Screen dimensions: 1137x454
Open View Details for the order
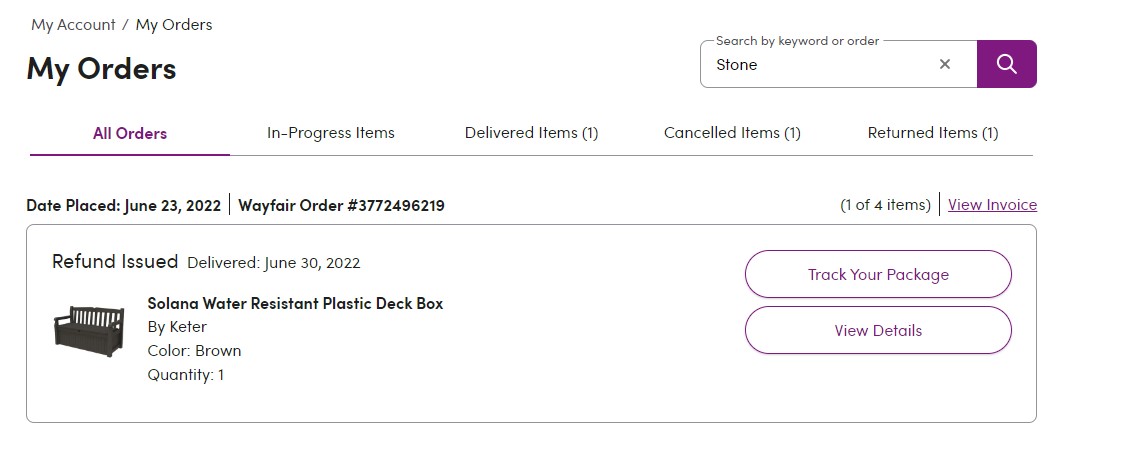(878, 330)
